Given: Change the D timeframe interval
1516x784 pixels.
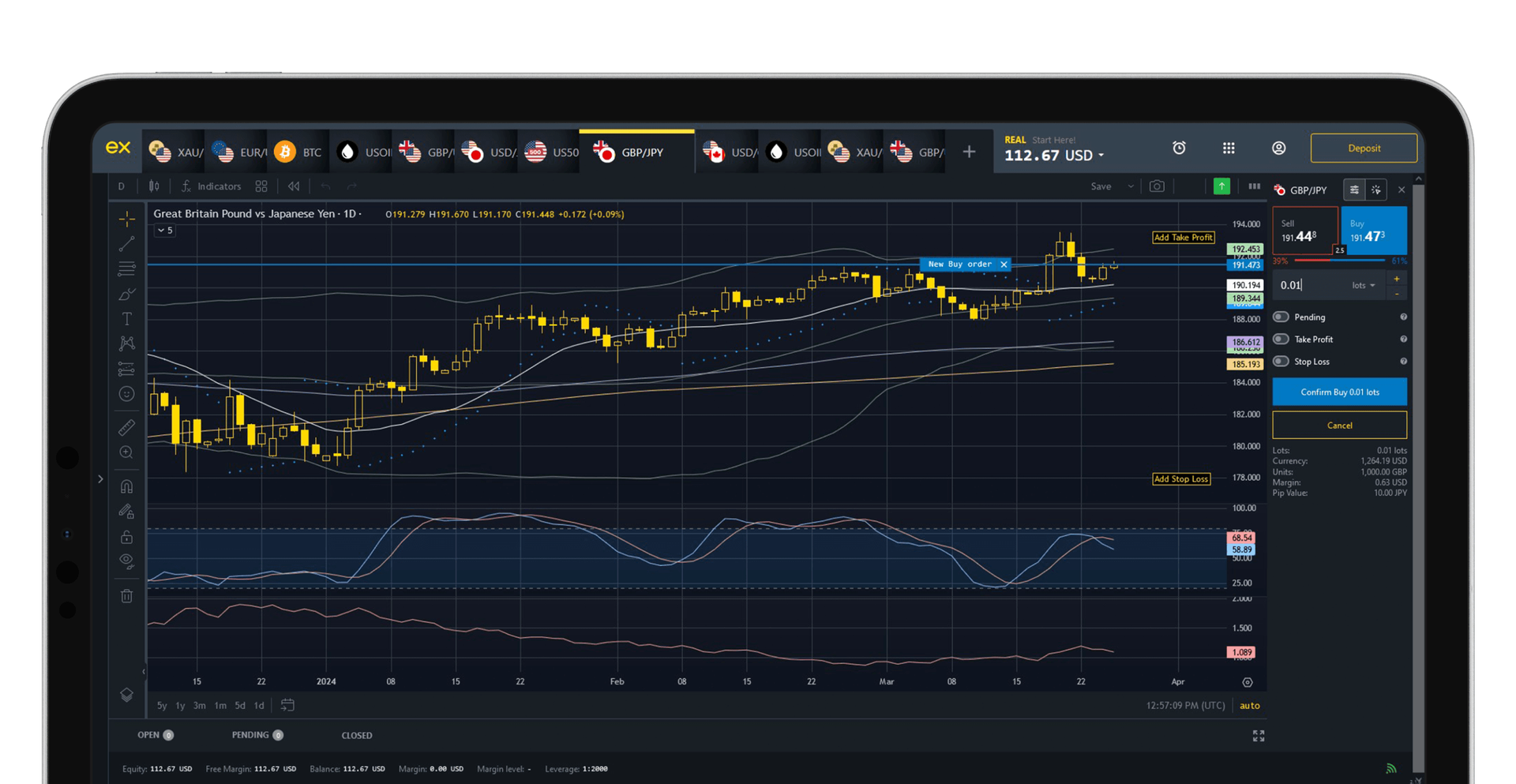Looking at the screenshot, I should pyautogui.click(x=121, y=186).
